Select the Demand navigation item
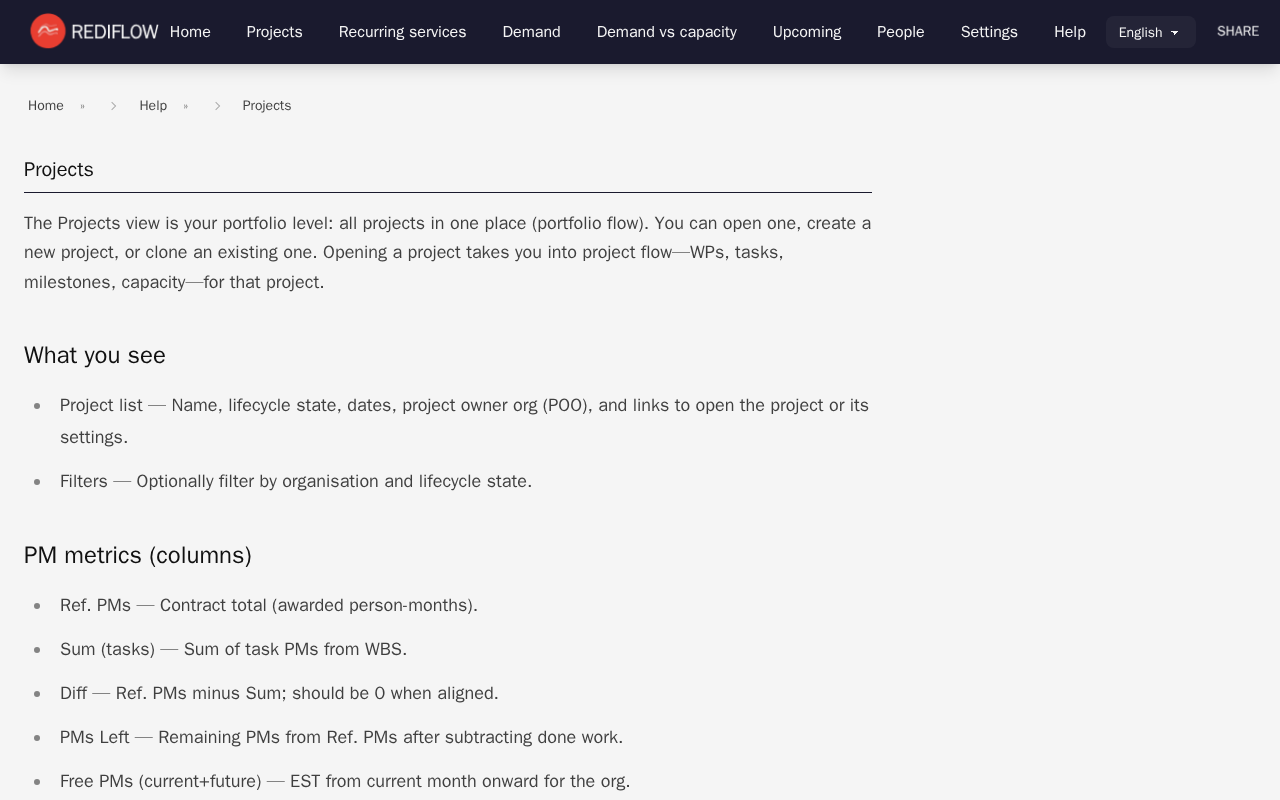 [531, 32]
